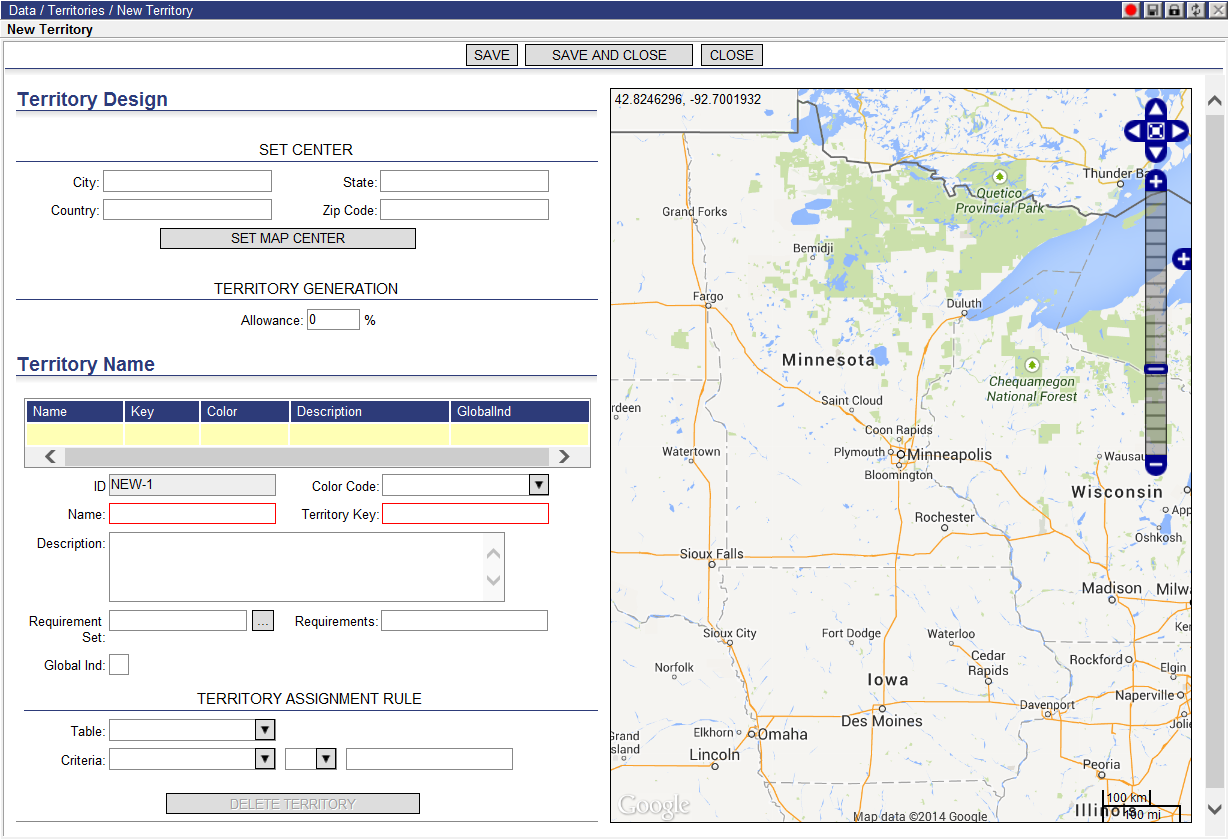Focus the Description text area
Viewport: 1228px width, 839px height.
297,567
